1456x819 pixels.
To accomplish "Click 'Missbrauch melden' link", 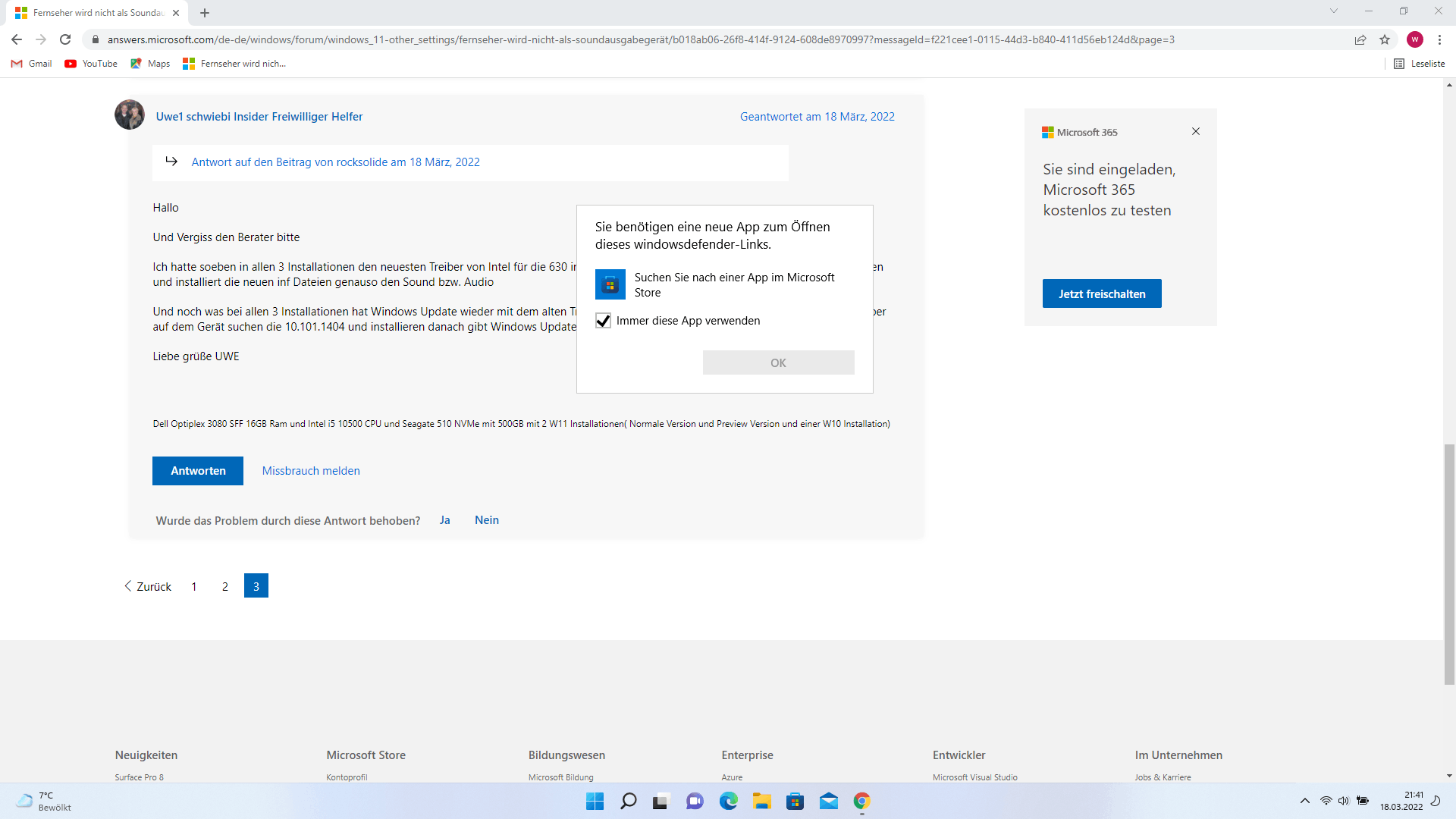I will [311, 471].
